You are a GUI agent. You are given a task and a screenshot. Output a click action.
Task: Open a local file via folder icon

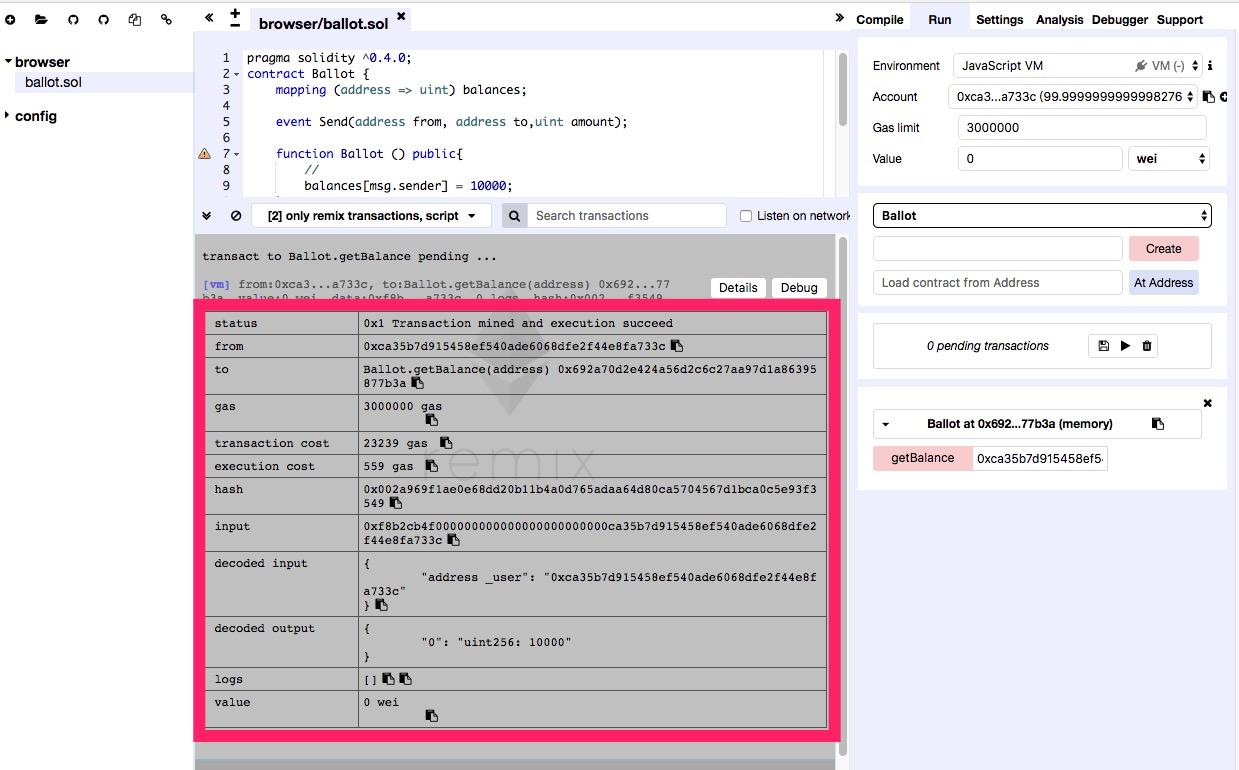[x=41, y=19]
